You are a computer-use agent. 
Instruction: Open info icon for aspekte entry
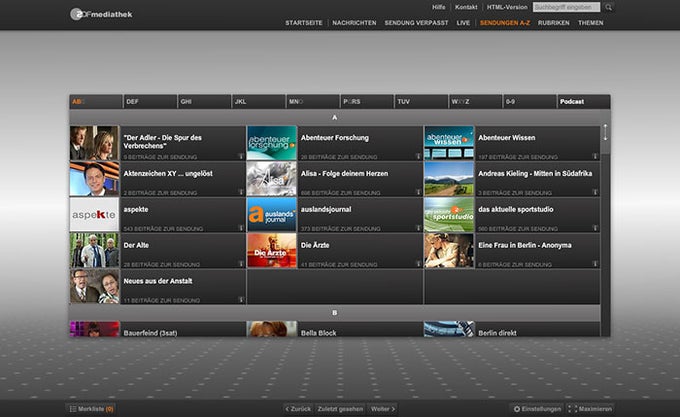point(241,228)
